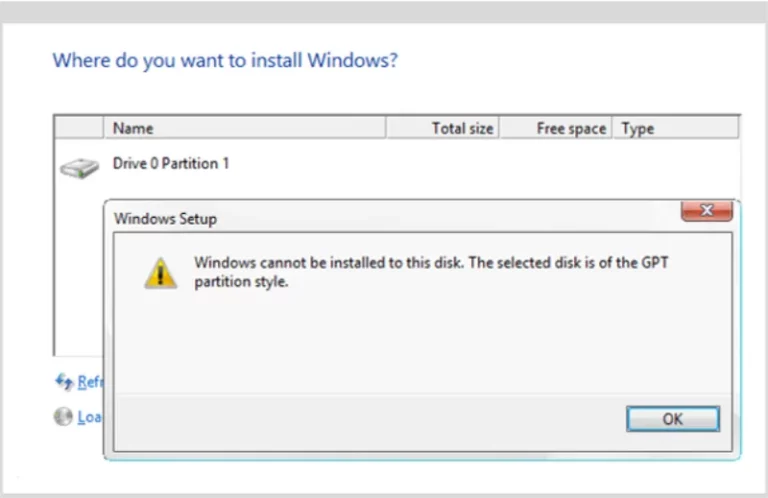Screen dimensions: 768x498
Task: Click the yellow warning icon in the dialog
Action: point(160,273)
